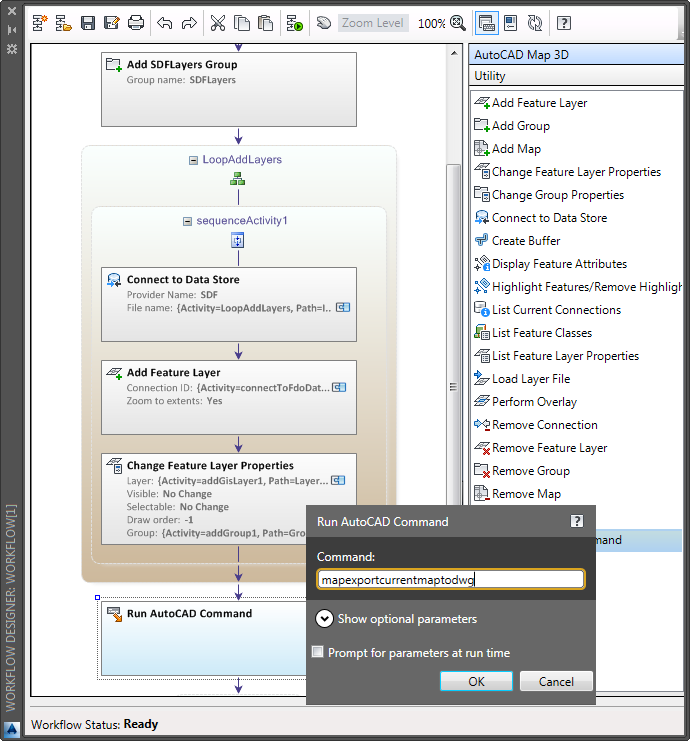This screenshot has width=690, height=741.
Task: Select List Feature Layer Properties activity
Action: click(x=556, y=356)
